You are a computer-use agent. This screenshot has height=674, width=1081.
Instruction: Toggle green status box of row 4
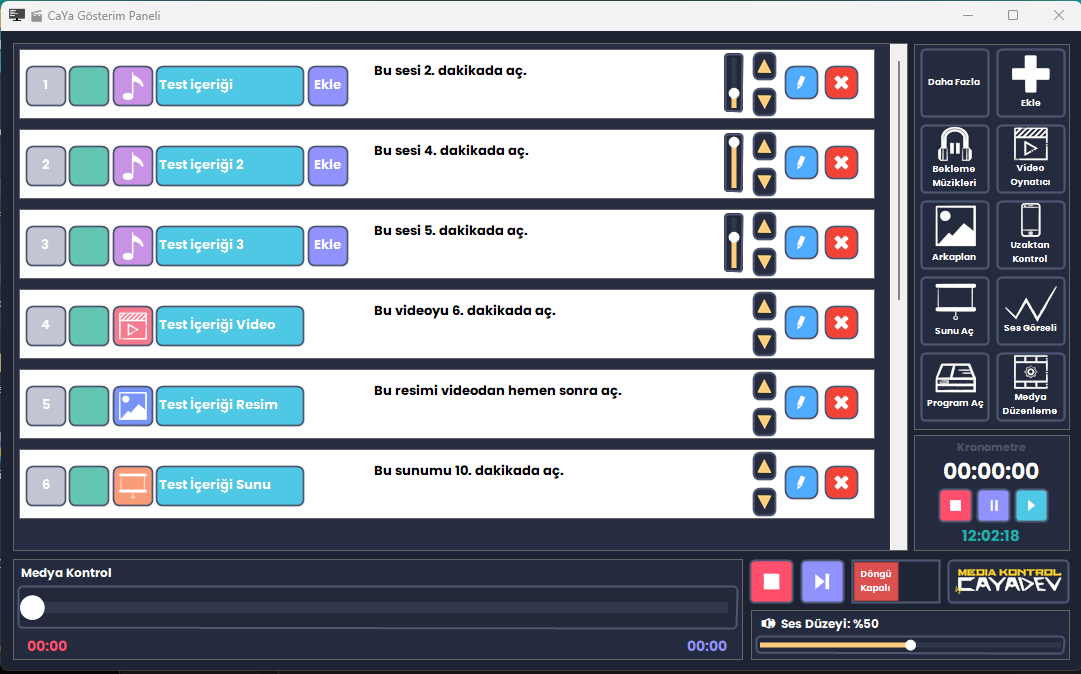[x=89, y=325]
